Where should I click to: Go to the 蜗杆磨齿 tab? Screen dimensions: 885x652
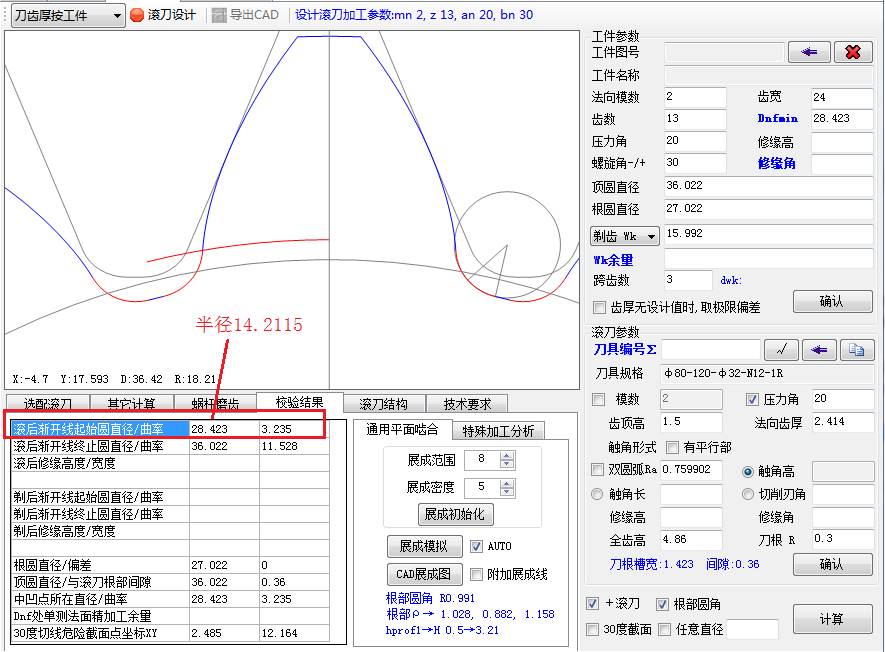[215, 404]
